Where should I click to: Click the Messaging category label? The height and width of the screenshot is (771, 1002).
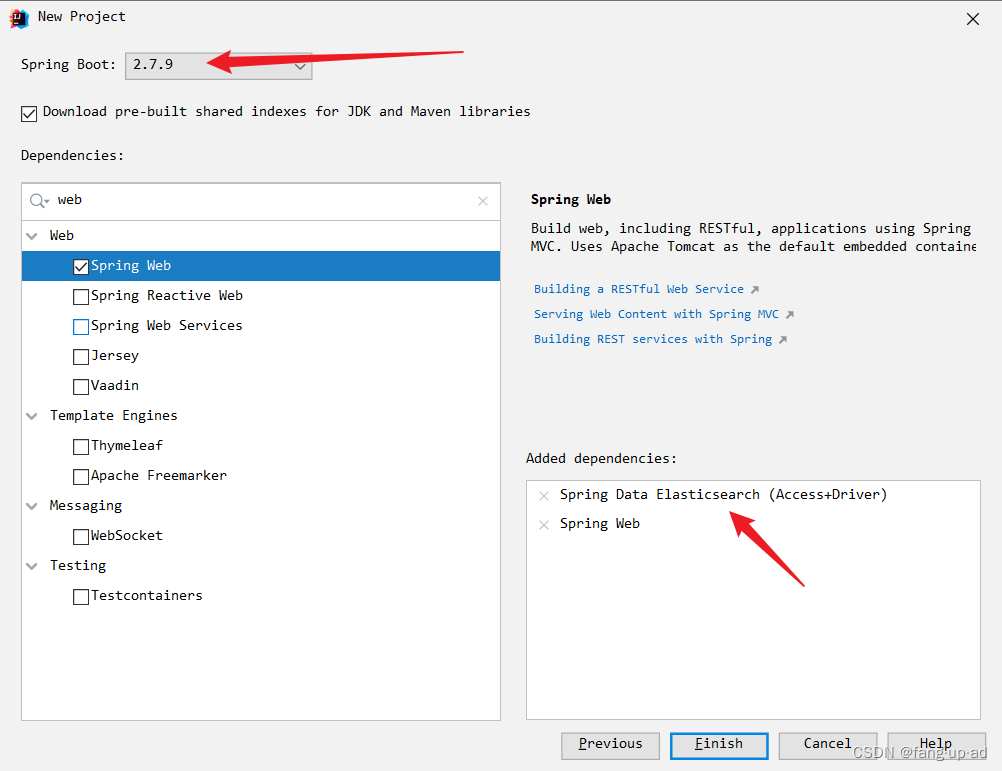(x=86, y=506)
